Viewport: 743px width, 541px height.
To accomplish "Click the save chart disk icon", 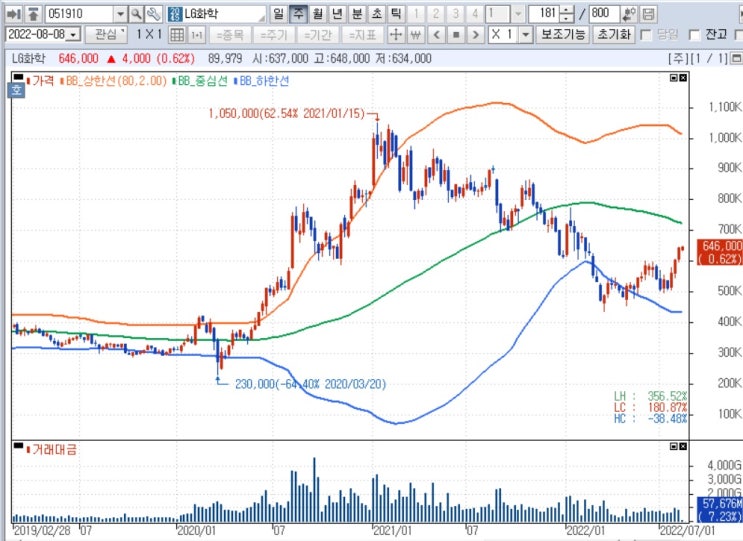I will (648, 14).
